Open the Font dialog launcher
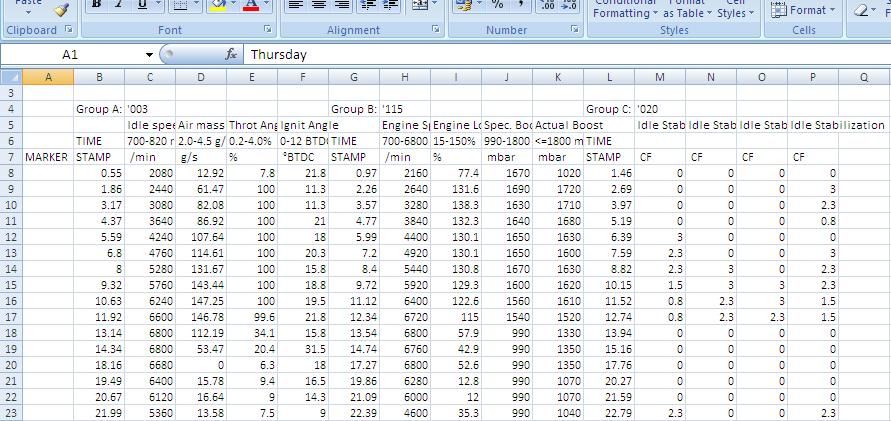 269,30
